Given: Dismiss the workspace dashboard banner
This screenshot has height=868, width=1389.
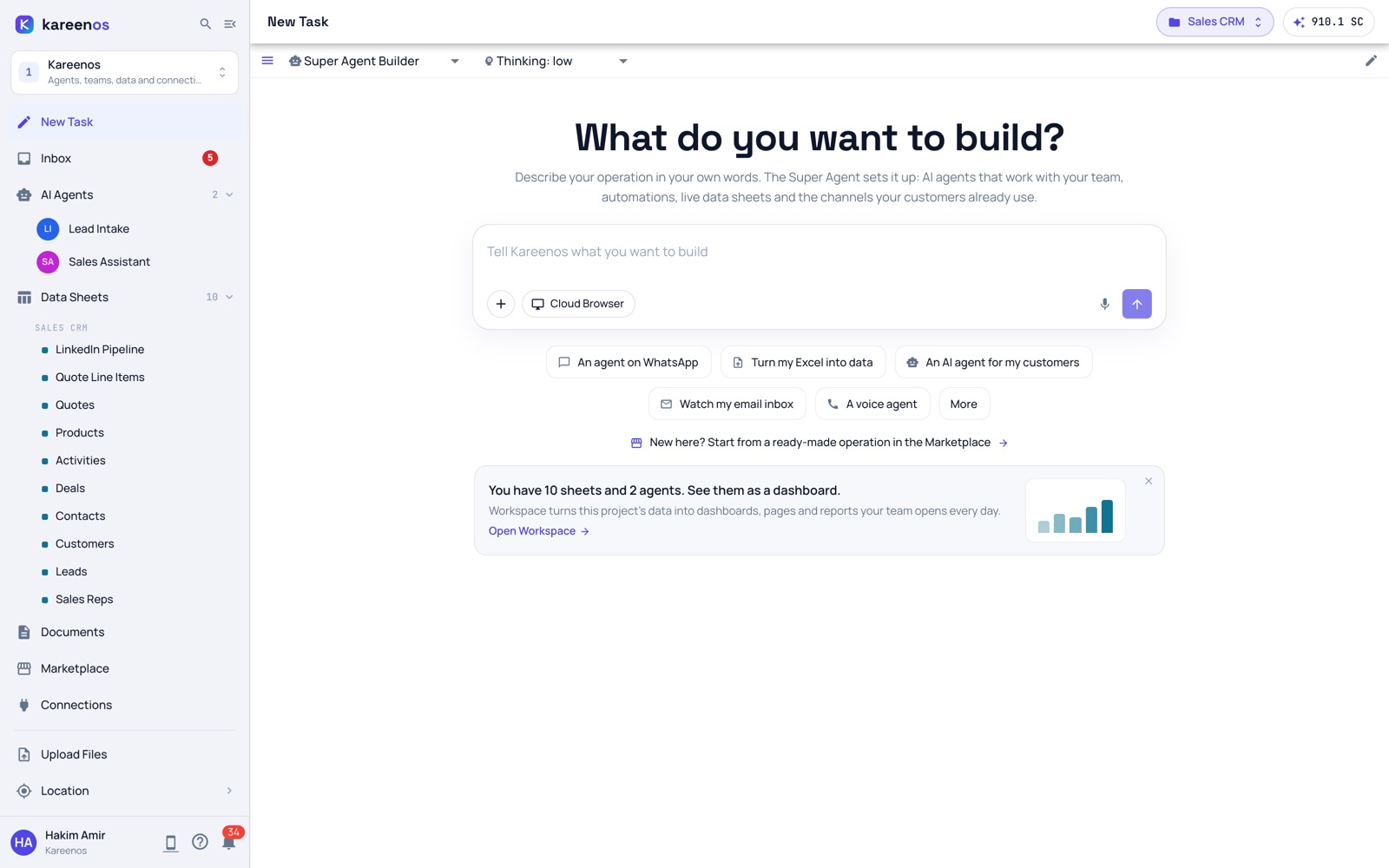Looking at the screenshot, I should pyautogui.click(x=1149, y=481).
